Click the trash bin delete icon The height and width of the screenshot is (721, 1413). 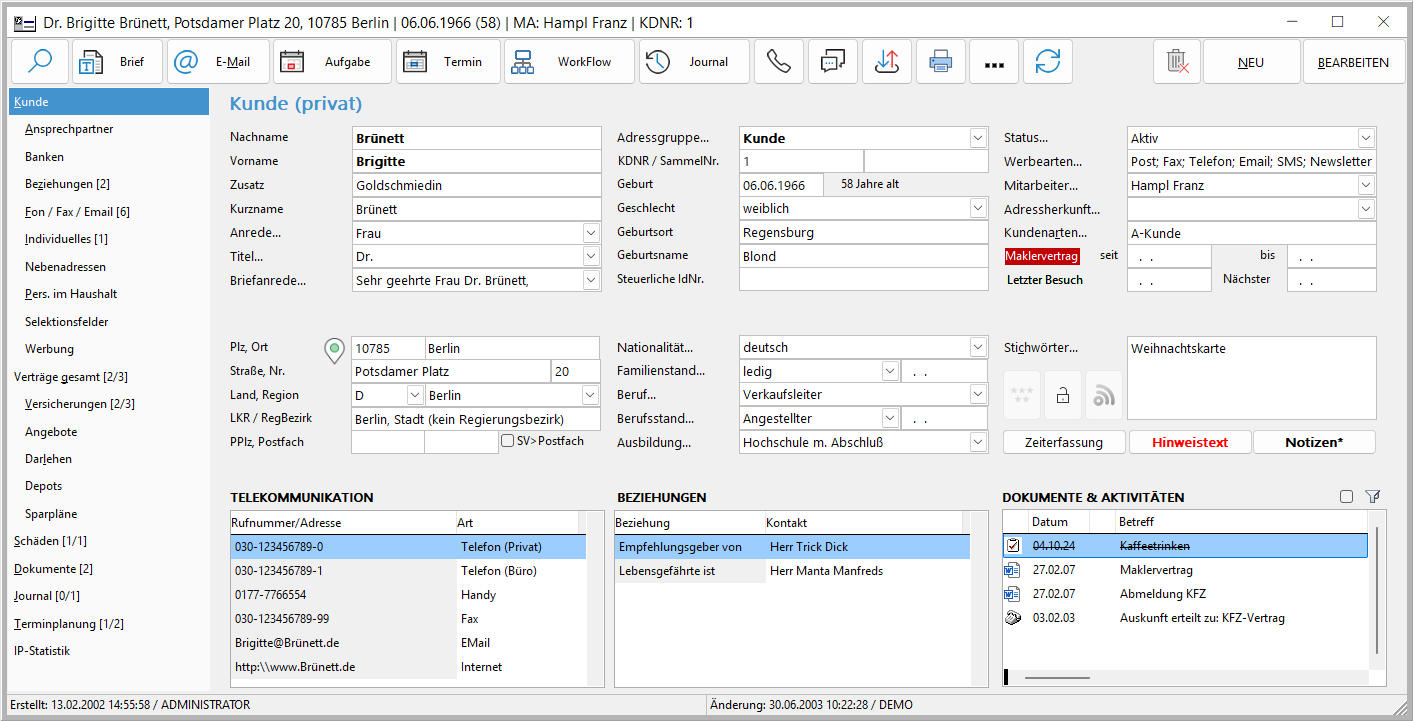1177,62
